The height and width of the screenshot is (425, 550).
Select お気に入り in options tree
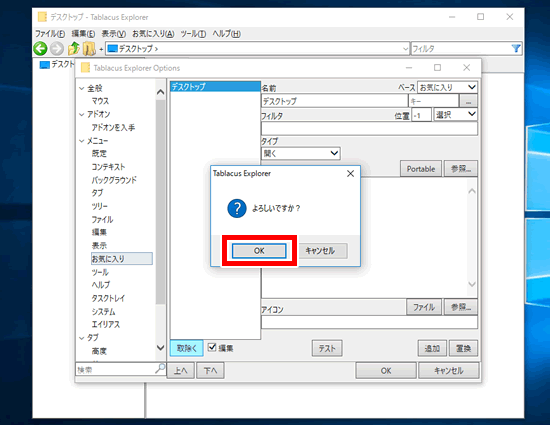point(122,259)
